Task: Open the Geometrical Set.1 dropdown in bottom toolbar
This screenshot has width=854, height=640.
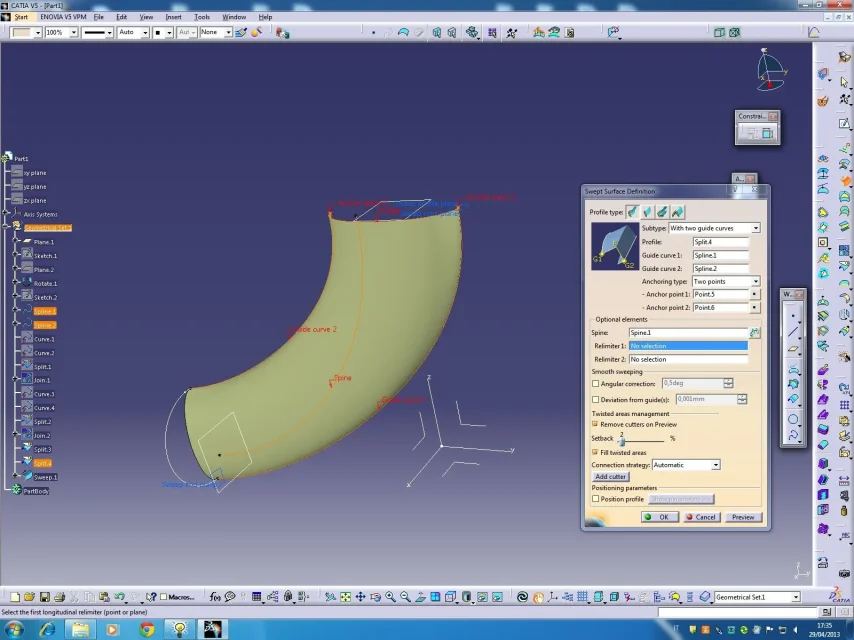Action: tap(796, 598)
